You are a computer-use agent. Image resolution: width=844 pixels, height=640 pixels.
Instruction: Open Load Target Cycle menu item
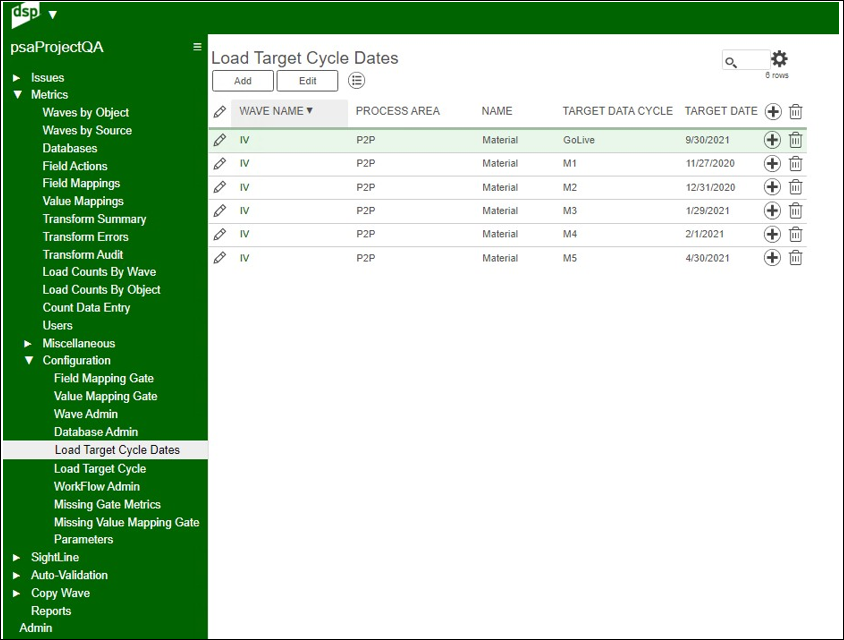point(100,469)
